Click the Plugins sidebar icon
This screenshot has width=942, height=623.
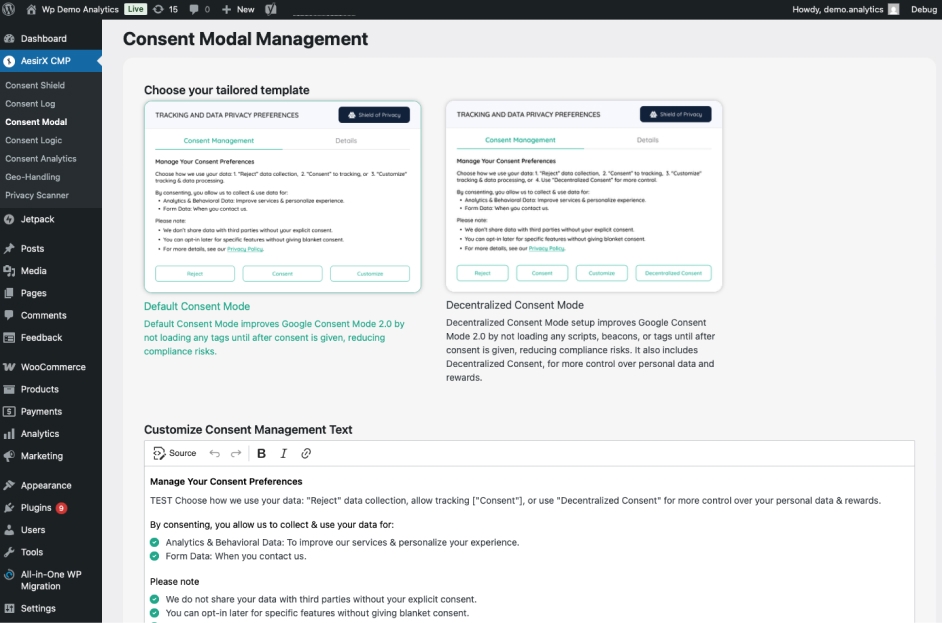pos(9,508)
